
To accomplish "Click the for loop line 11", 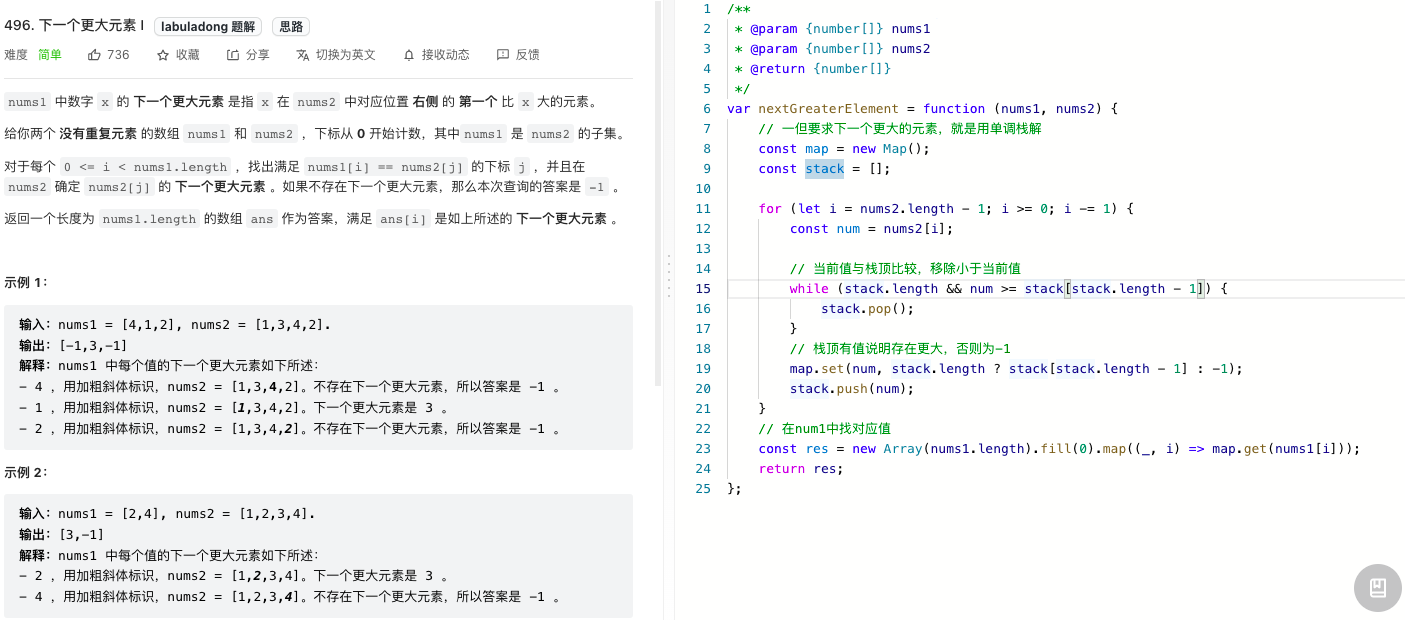I will (x=946, y=209).
